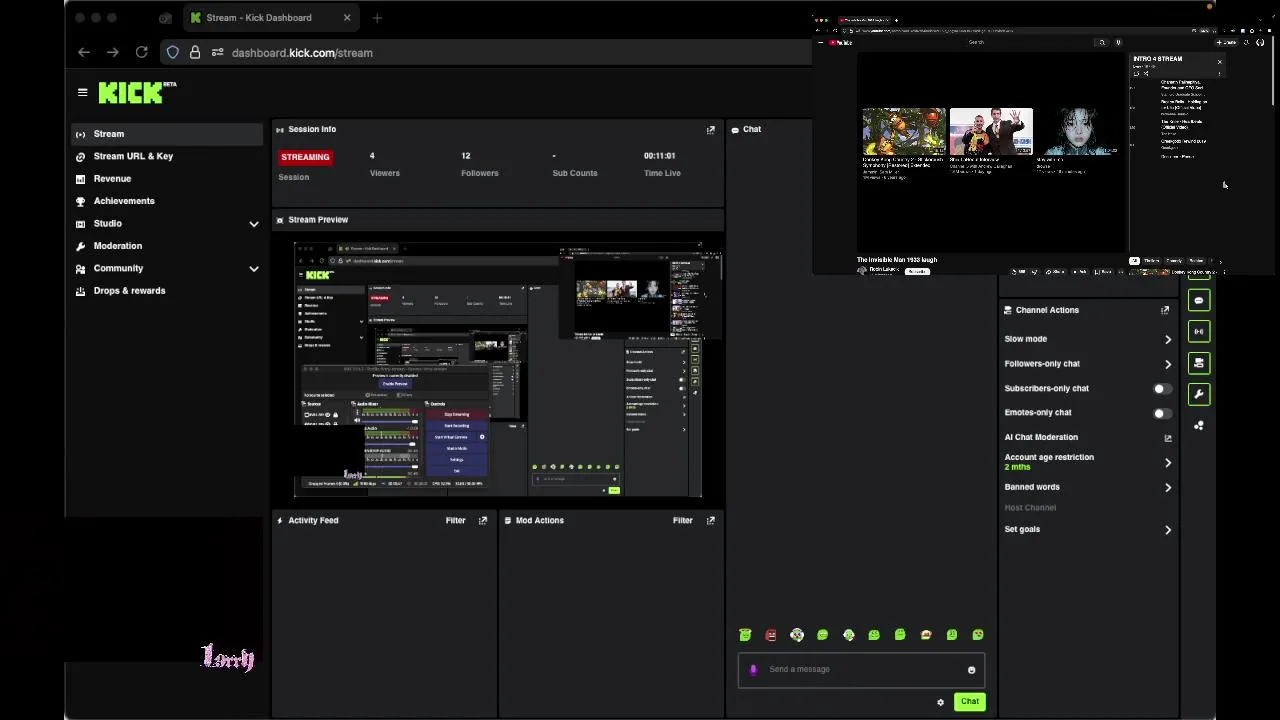Expand the Community sidebar section

click(254, 269)
